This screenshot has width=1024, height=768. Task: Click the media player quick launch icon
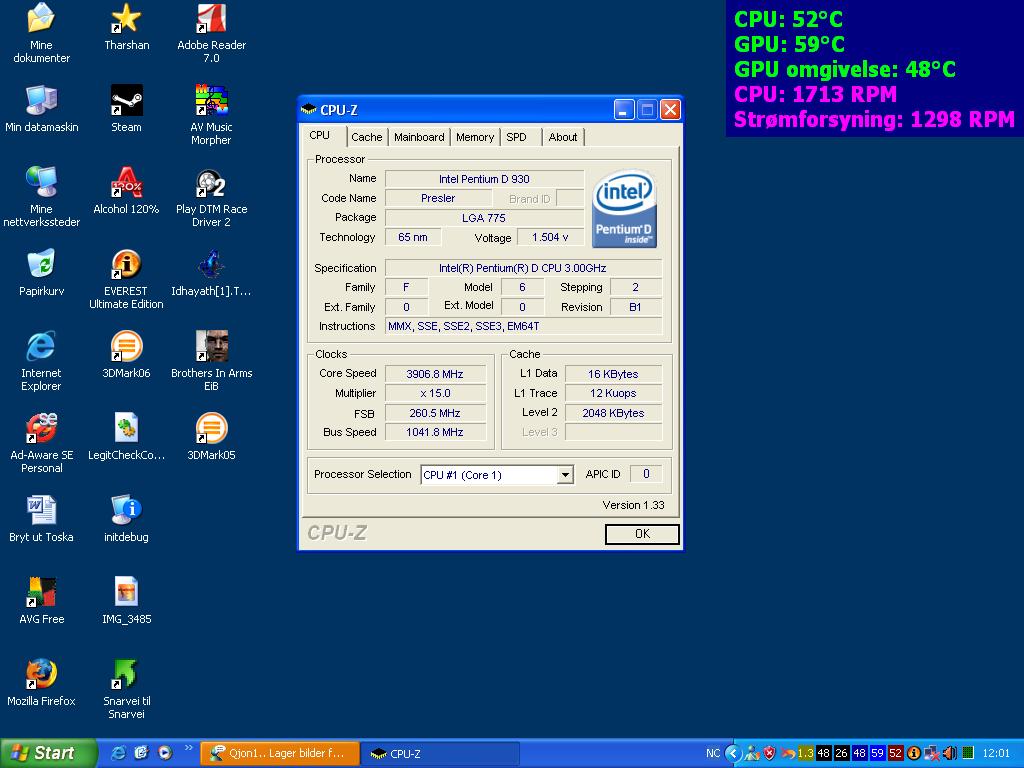(x=165, y=753)
